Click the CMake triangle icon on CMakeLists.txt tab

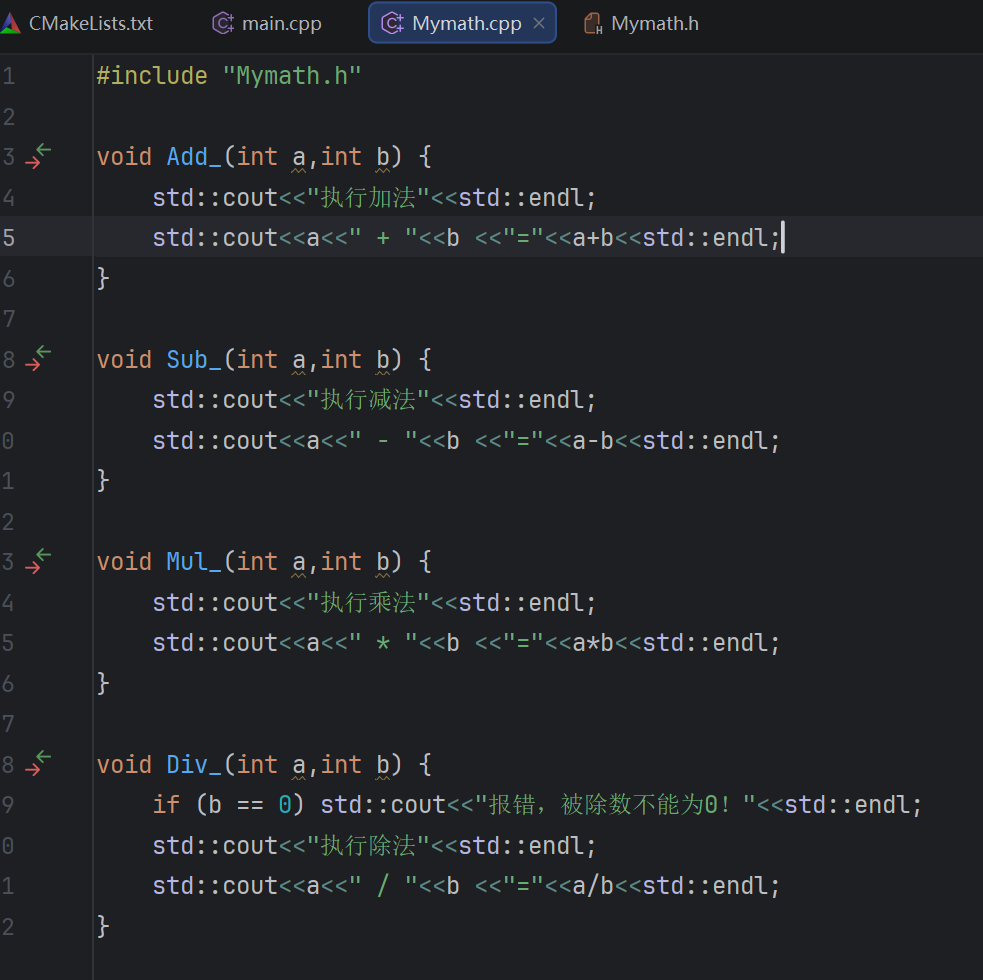[11, 23]
